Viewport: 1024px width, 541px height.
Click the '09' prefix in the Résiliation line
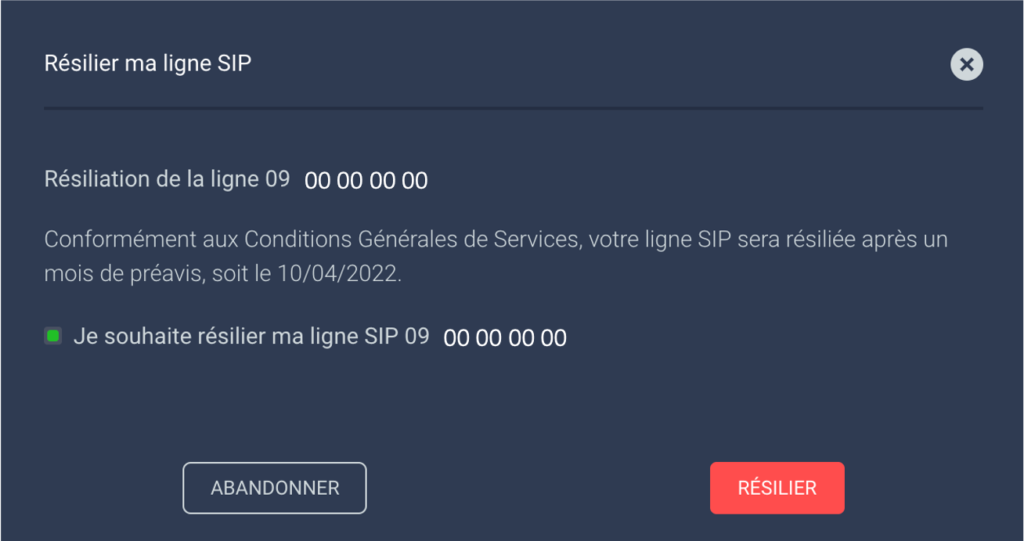pyautogui.click(x=277, y=179)
